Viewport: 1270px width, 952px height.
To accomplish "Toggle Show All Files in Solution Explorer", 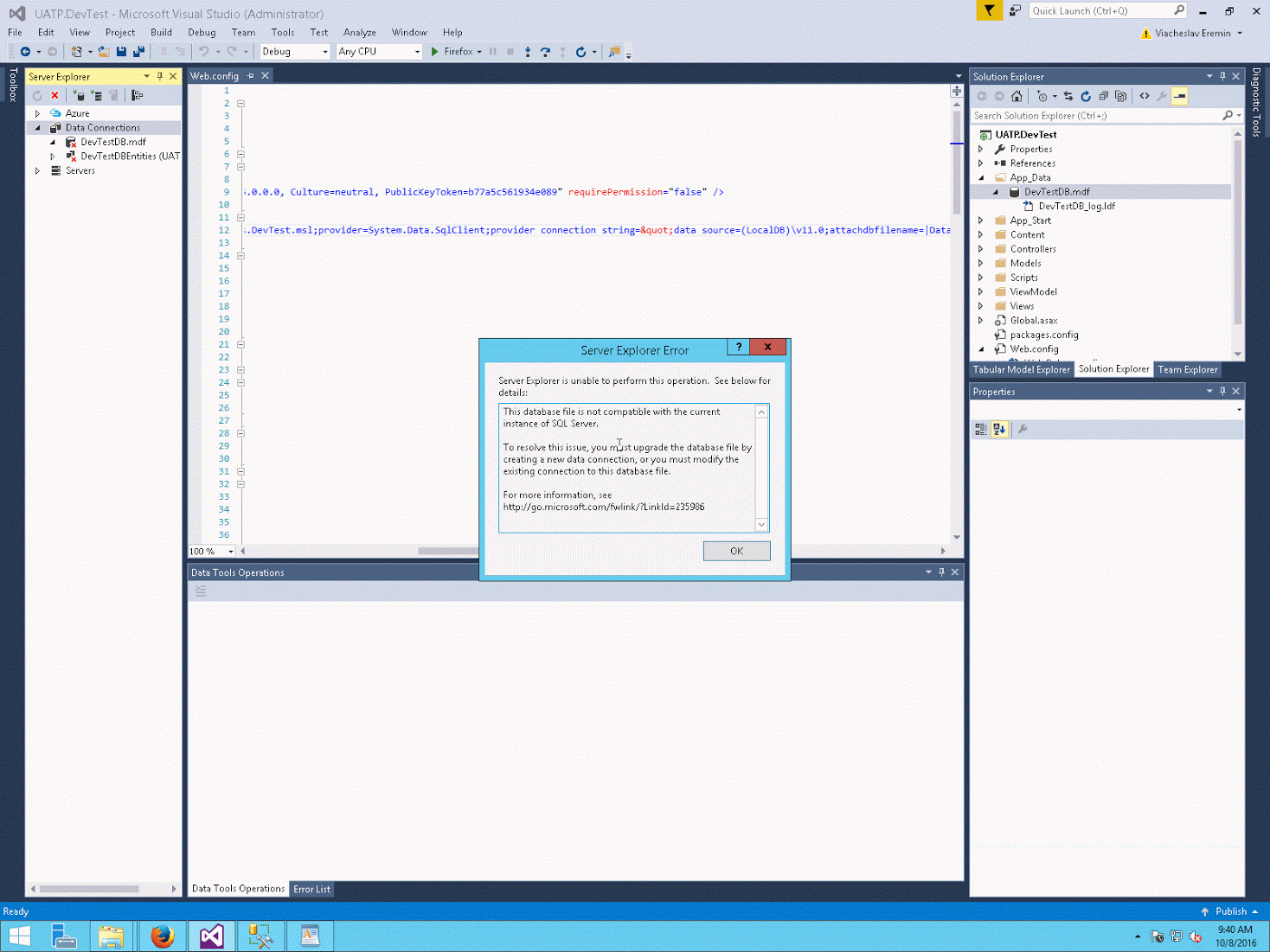I will pyautogui.click(x=1120, y=96).
